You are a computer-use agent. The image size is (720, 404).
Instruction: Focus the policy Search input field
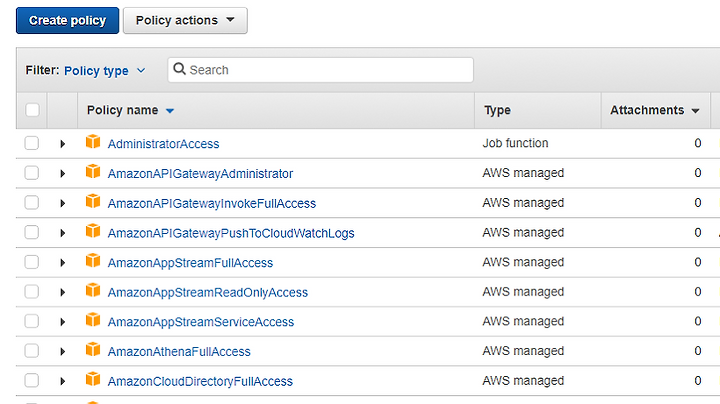pos(321,70)
